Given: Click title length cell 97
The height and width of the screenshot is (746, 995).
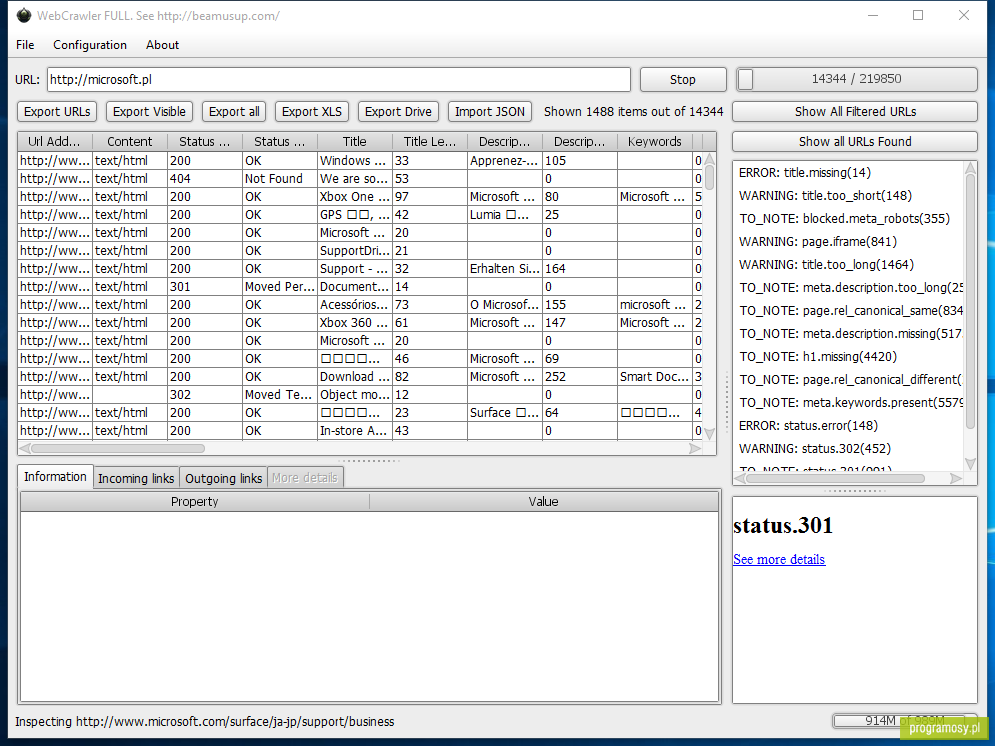Looking at the screenshot, I should click(429, 197).
